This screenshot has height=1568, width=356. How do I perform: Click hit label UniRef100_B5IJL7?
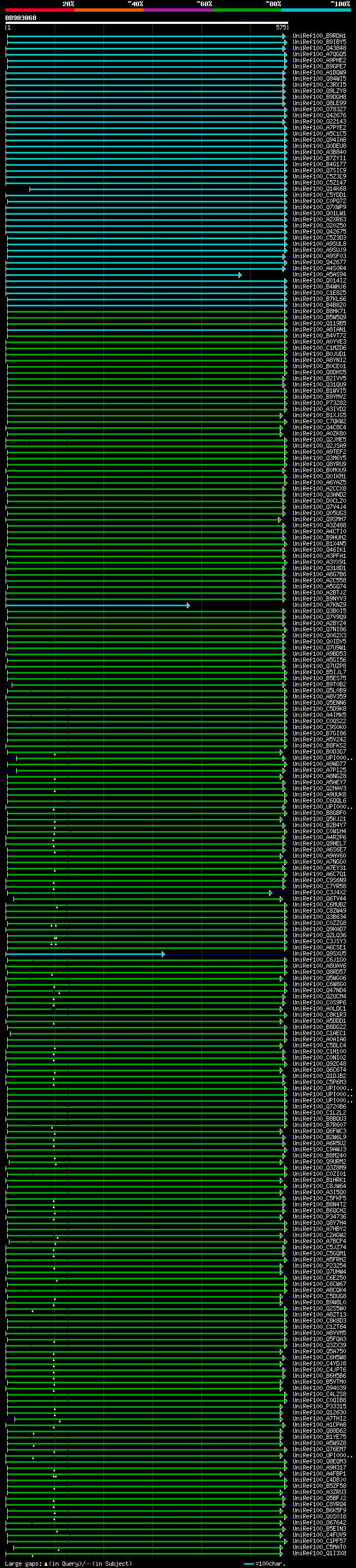tap(319, 672)
